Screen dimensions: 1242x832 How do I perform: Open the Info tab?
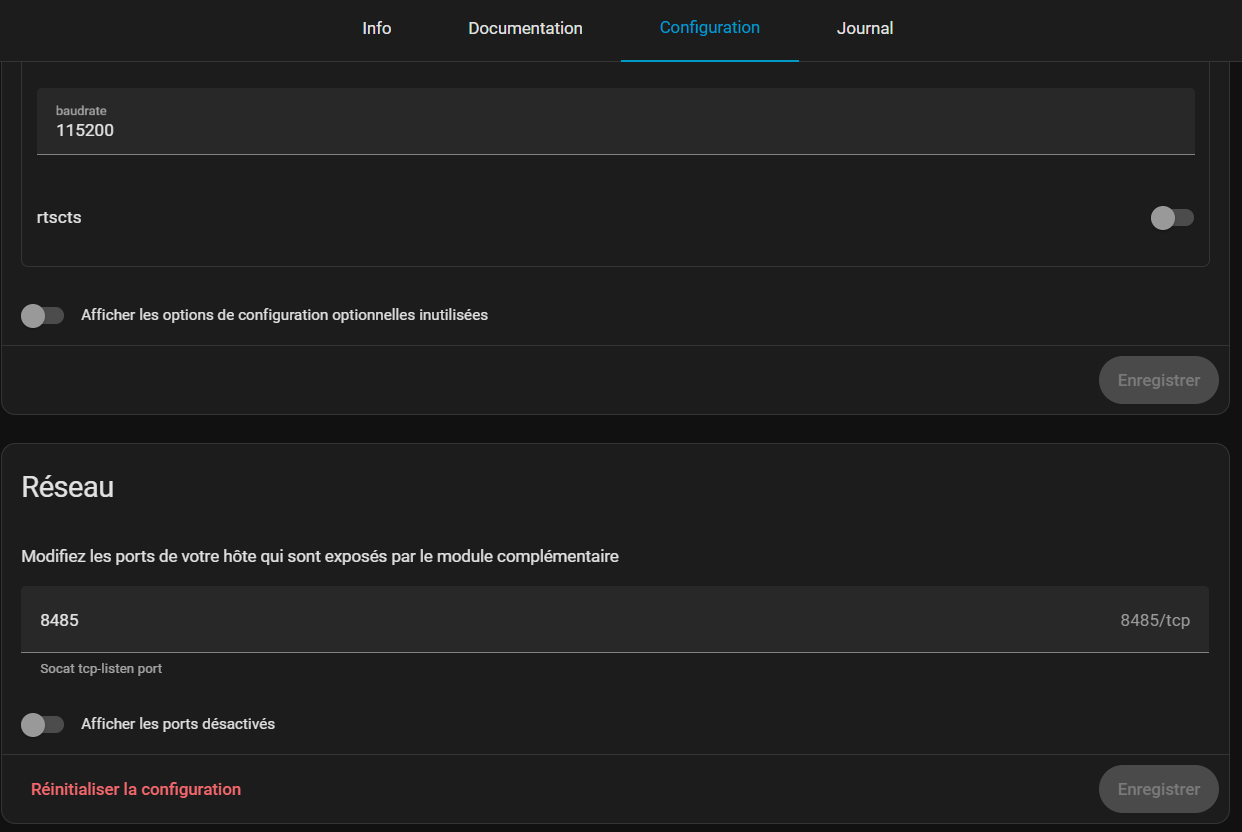pyautogui.click(x=376, y=28)
